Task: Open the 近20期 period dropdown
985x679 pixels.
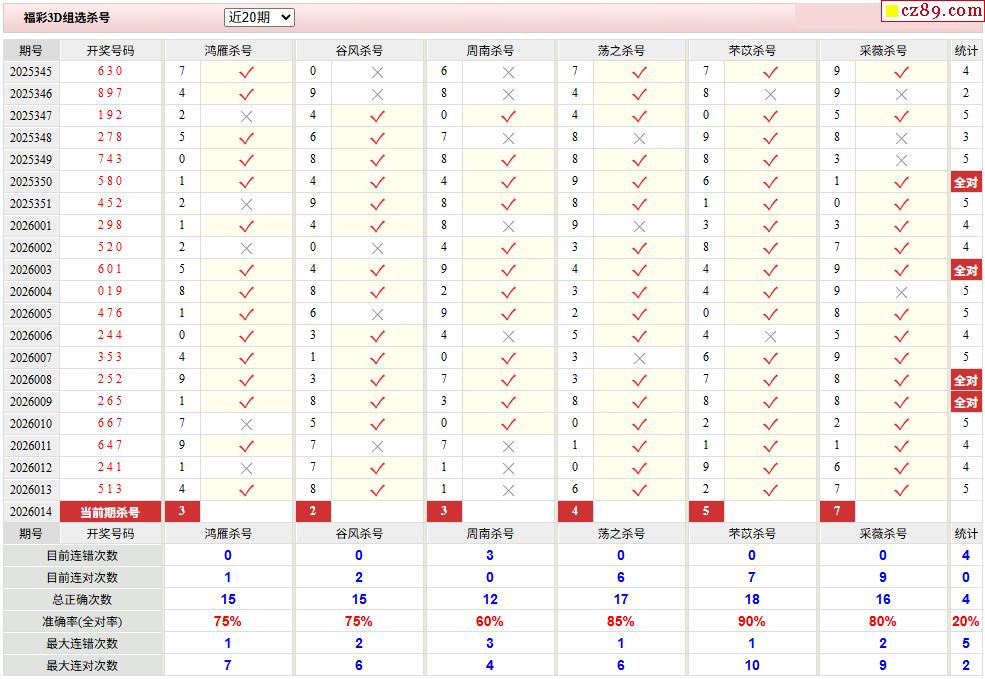Action: (x=259, y=17)
